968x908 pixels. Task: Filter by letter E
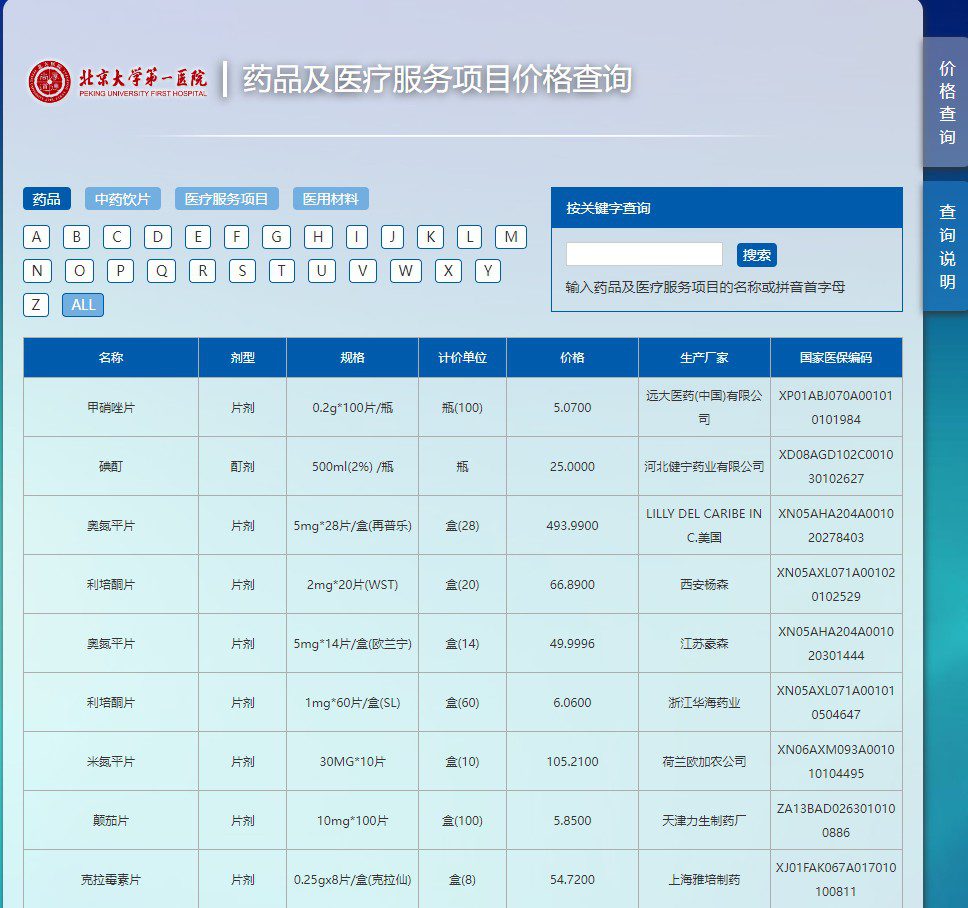point(198,237)
